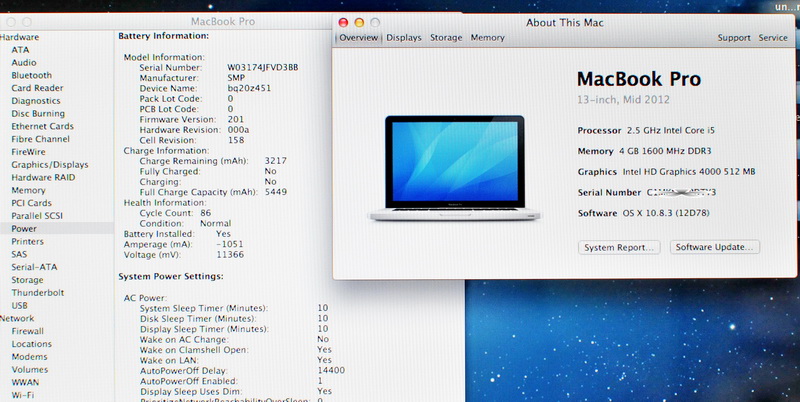This screenshot has height=402, width=800.
Task: Click the Charge Remaining value 3217
Action: click(x=276, y=161)
